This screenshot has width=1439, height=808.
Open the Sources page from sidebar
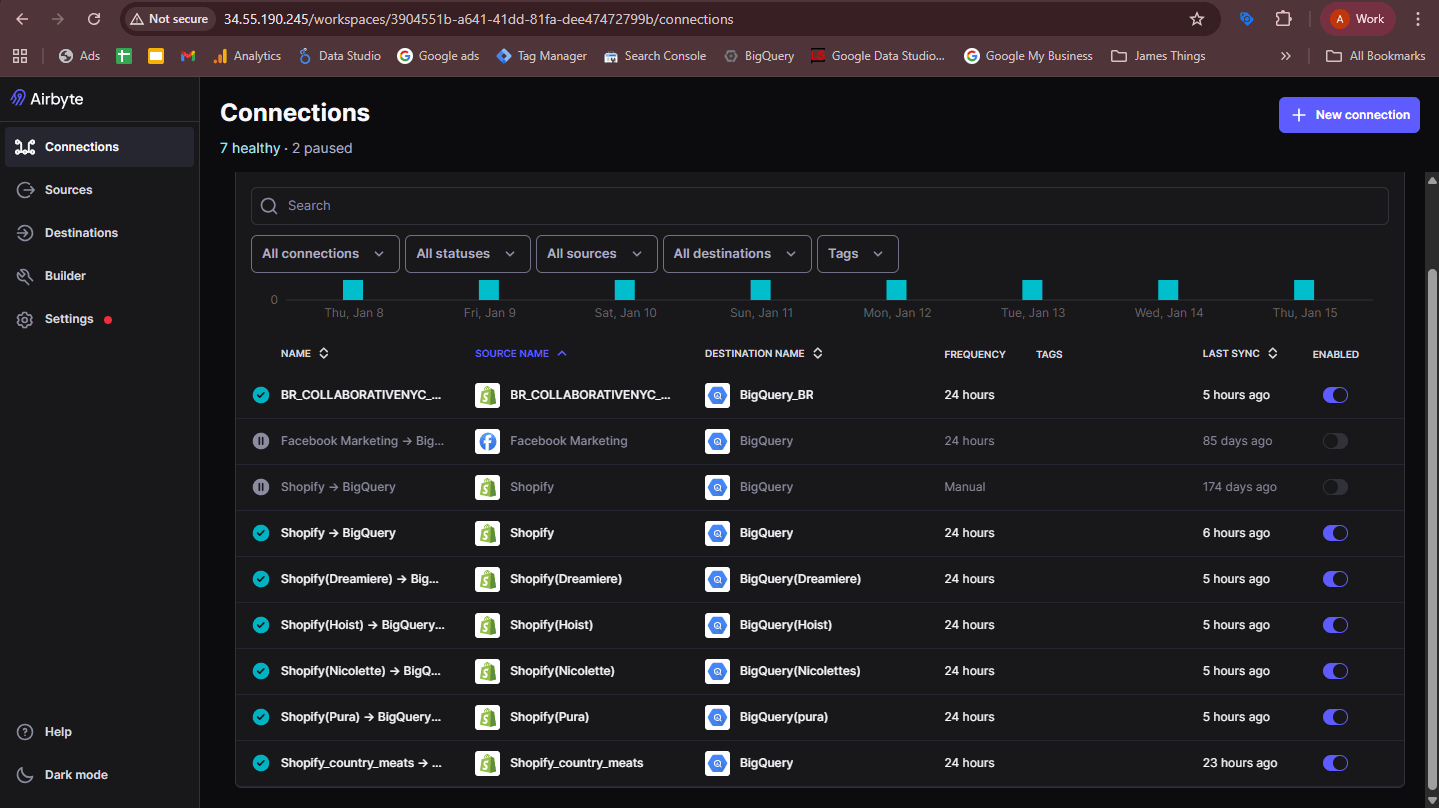99,190
